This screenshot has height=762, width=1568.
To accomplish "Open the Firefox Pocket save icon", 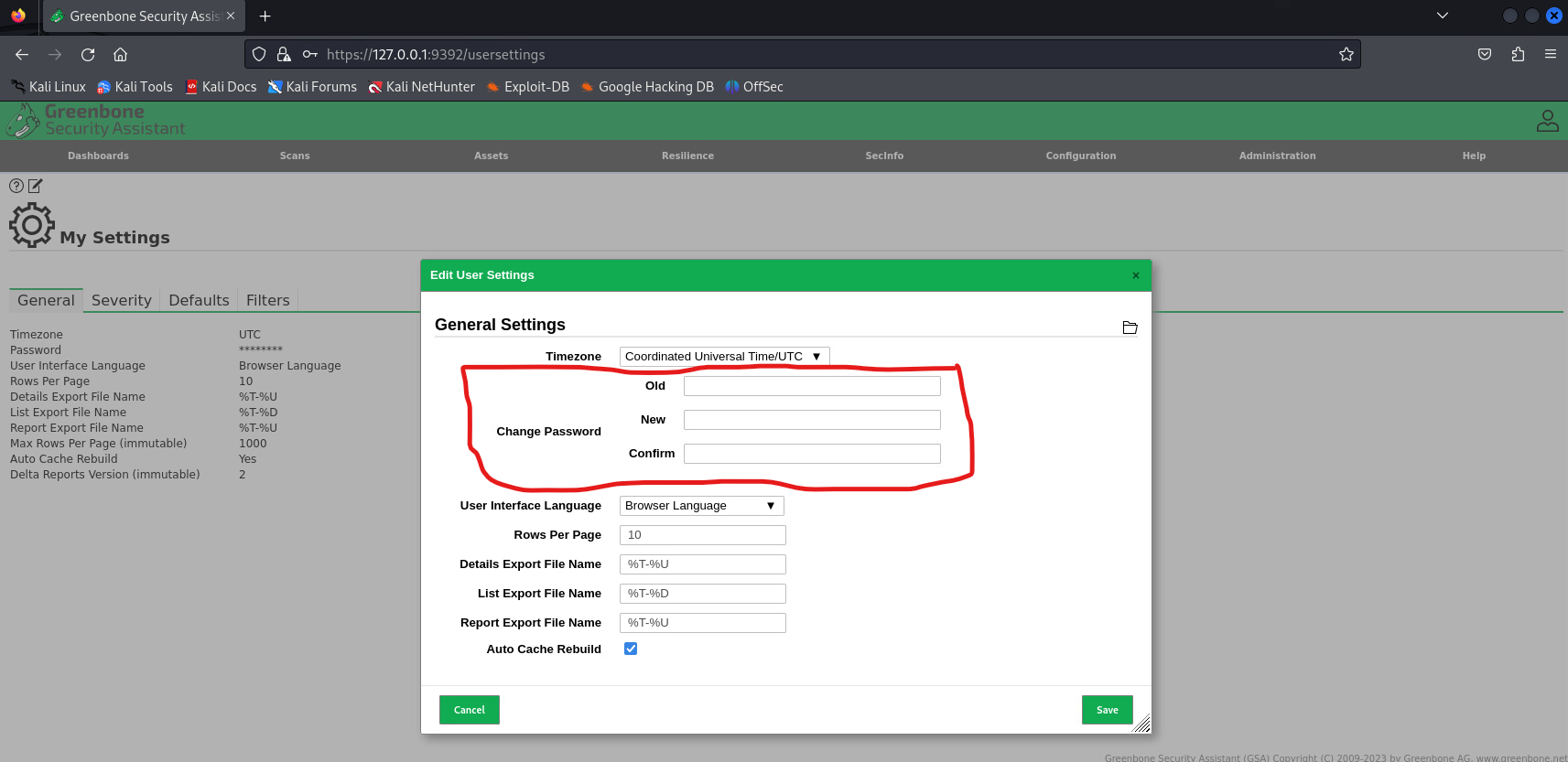I will [x=1485, y=55].
